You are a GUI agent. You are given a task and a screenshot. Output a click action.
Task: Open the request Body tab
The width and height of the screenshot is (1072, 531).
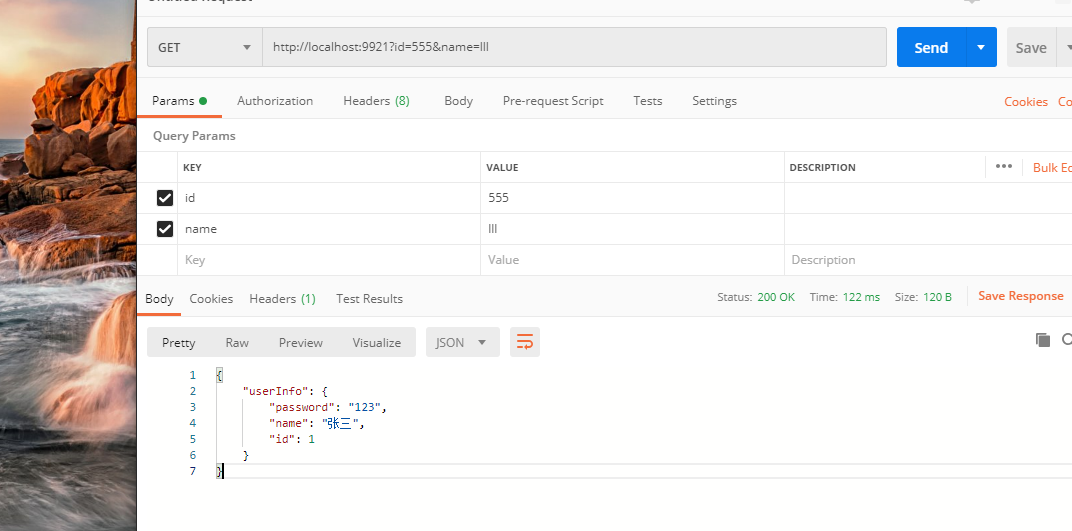458,100
